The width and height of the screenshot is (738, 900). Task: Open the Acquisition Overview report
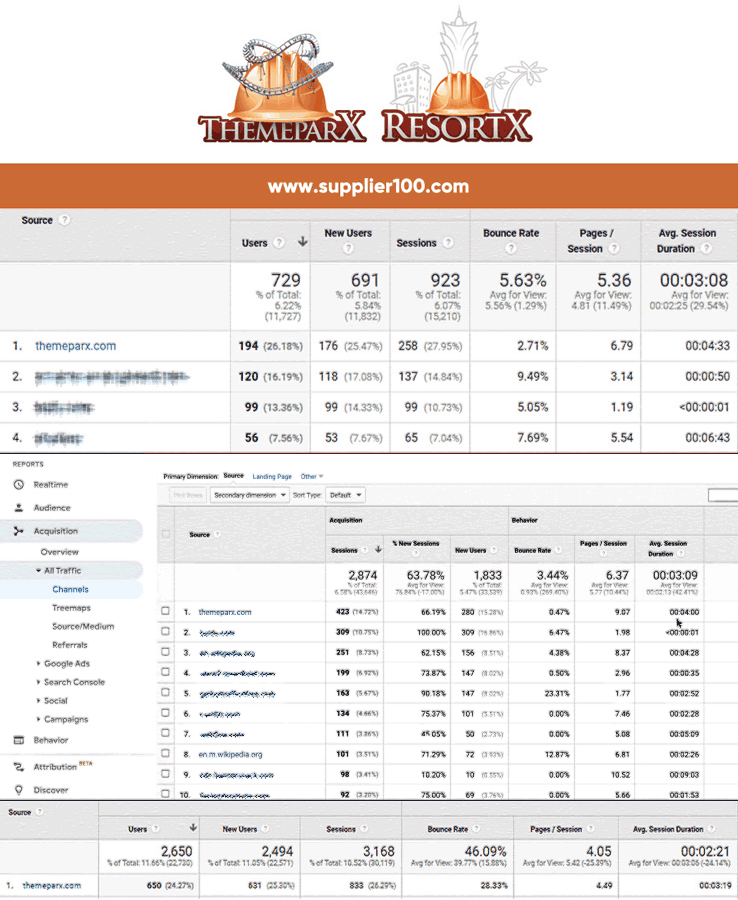(60, 552)
